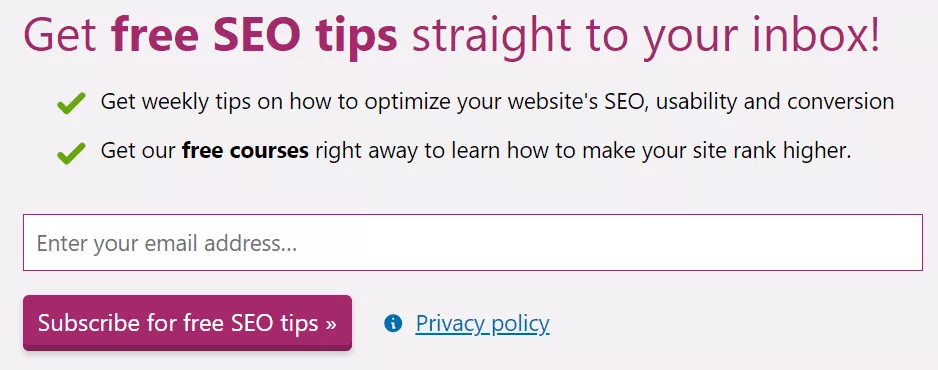Screen dimensions: 938x370
Task: Click 'usability and conversion' in first bullet
Action: click(775, 102)
